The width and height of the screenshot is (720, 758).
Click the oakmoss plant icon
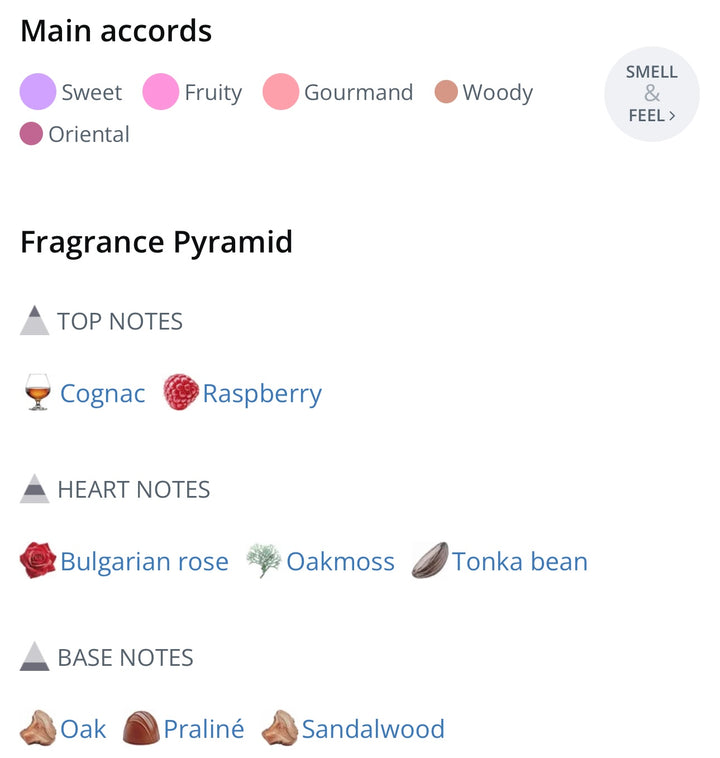click(263, 561)
